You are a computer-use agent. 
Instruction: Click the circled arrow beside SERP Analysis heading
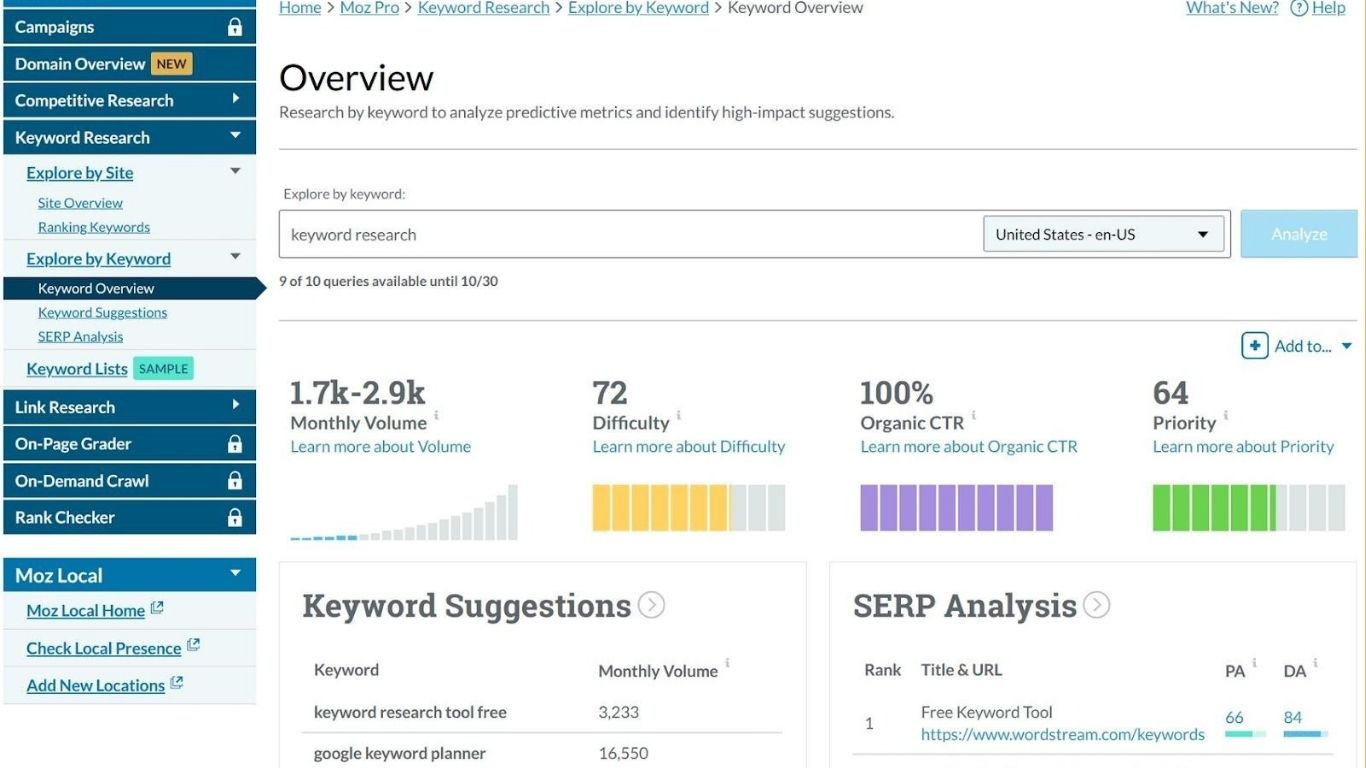(x=1097, y=605)
